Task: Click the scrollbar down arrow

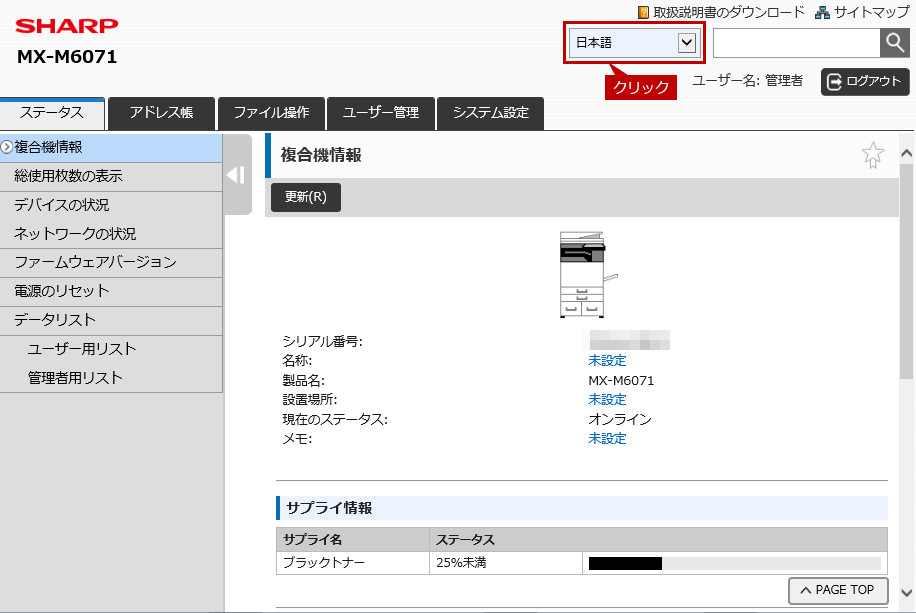Action: [907, 593]
